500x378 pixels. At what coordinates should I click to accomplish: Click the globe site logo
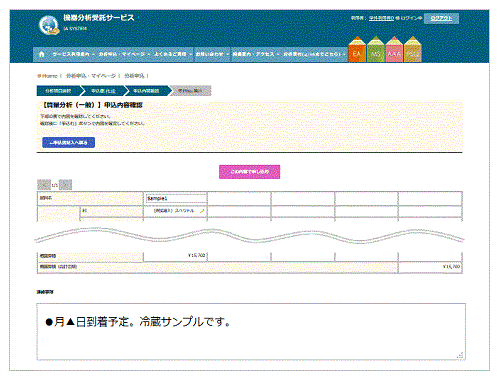(x=49, y=25)
